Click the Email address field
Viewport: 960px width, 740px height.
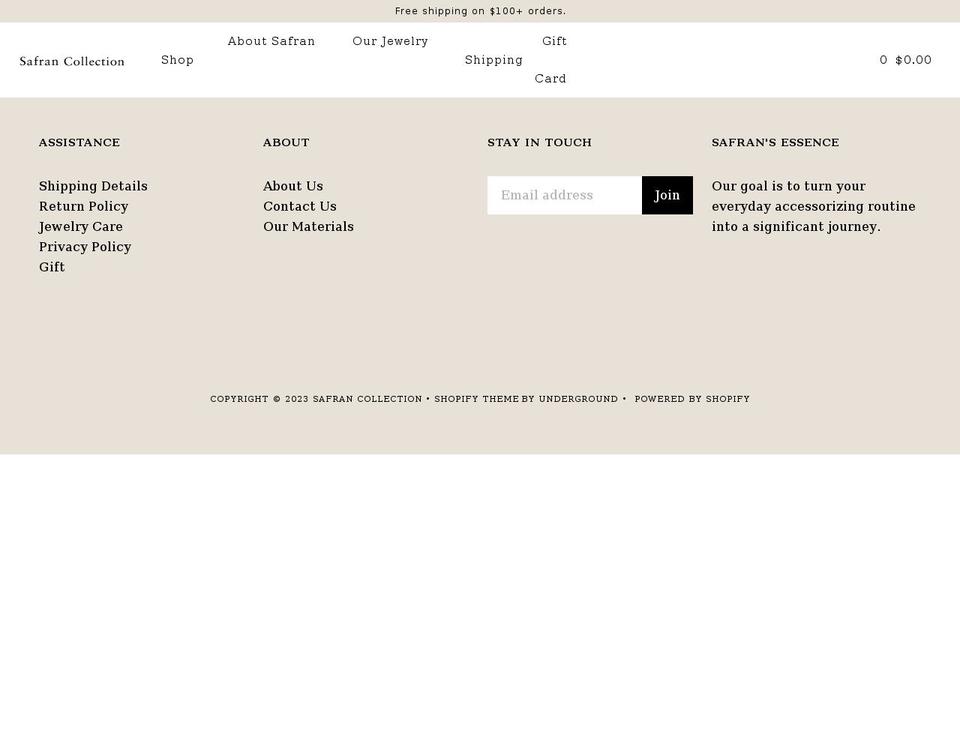coord(565,195)
